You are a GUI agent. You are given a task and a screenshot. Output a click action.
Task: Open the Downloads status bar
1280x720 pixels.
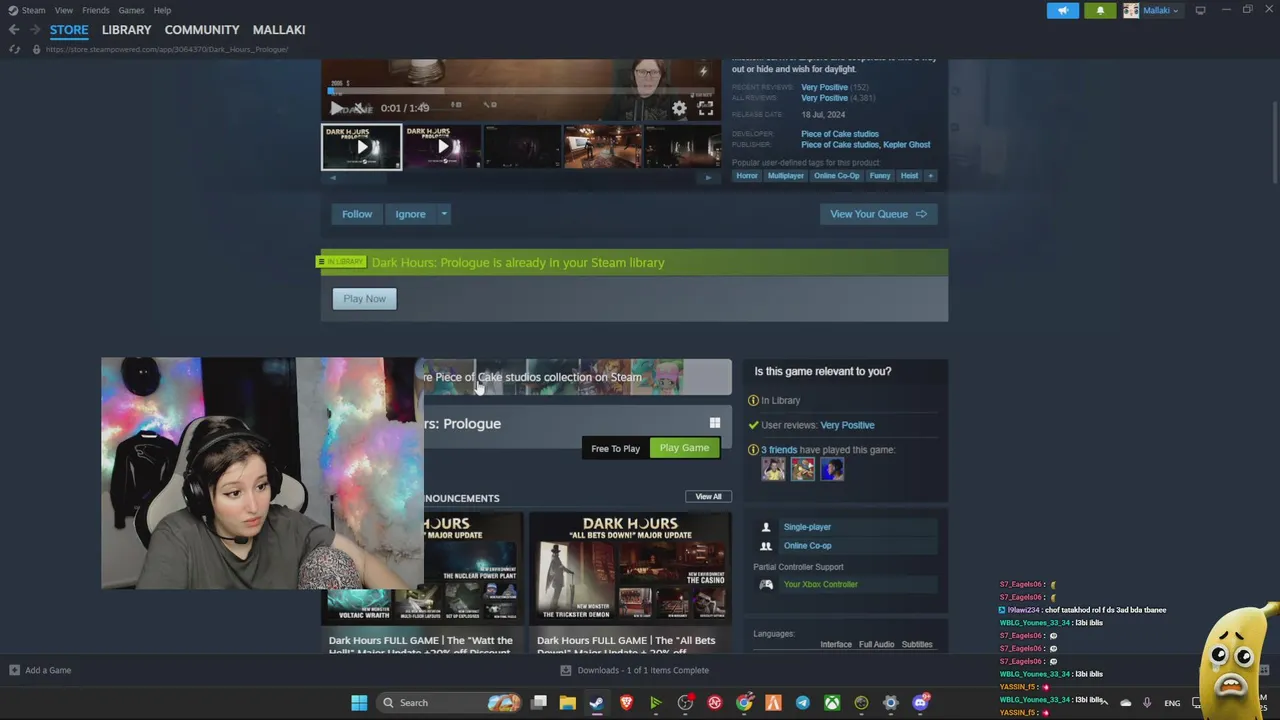tap(634, 670)
